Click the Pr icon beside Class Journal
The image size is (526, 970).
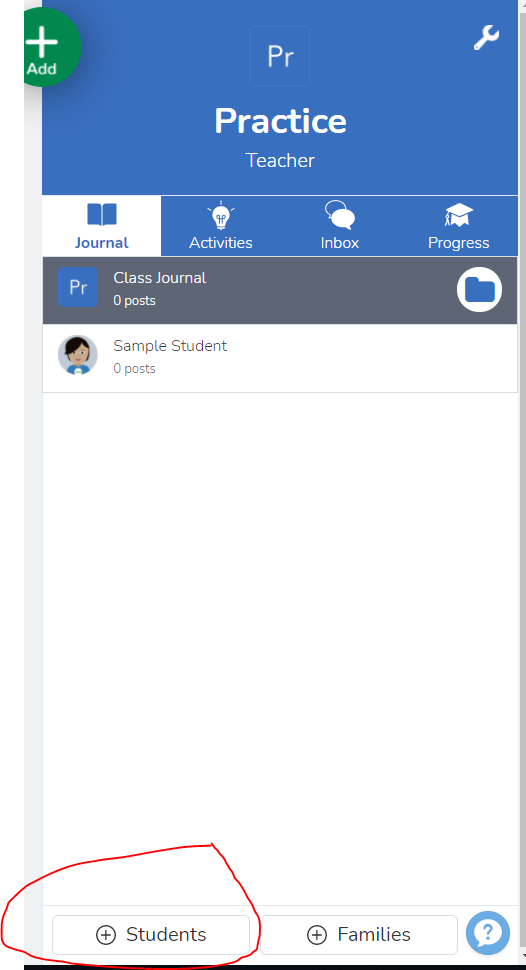(x=78, y=287)
